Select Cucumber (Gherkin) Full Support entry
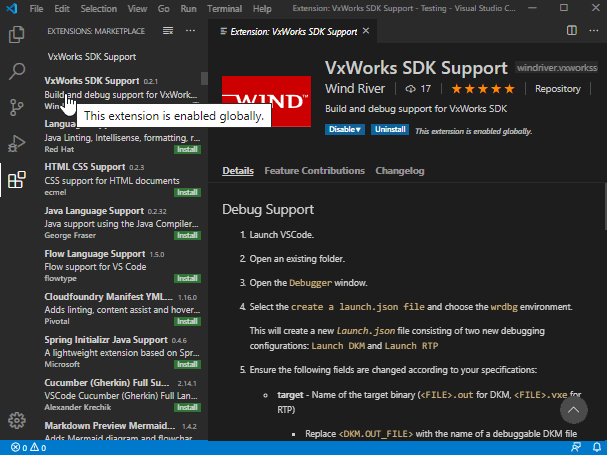Viewport: 607px width, 455px height. point(120,395)
